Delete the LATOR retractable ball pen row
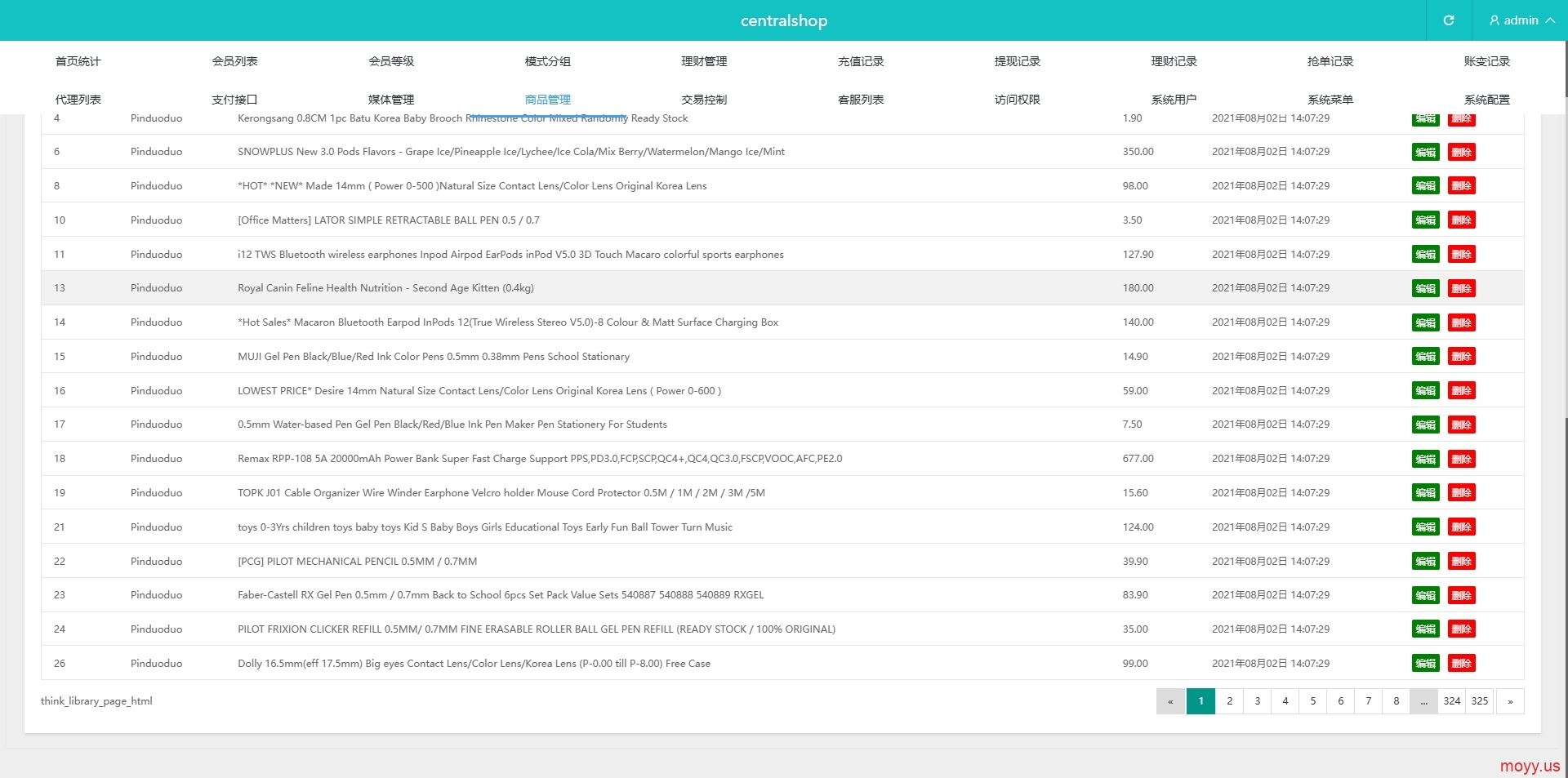Image resolution: width=1568 pixels, height=778 pixels. 1462,220
